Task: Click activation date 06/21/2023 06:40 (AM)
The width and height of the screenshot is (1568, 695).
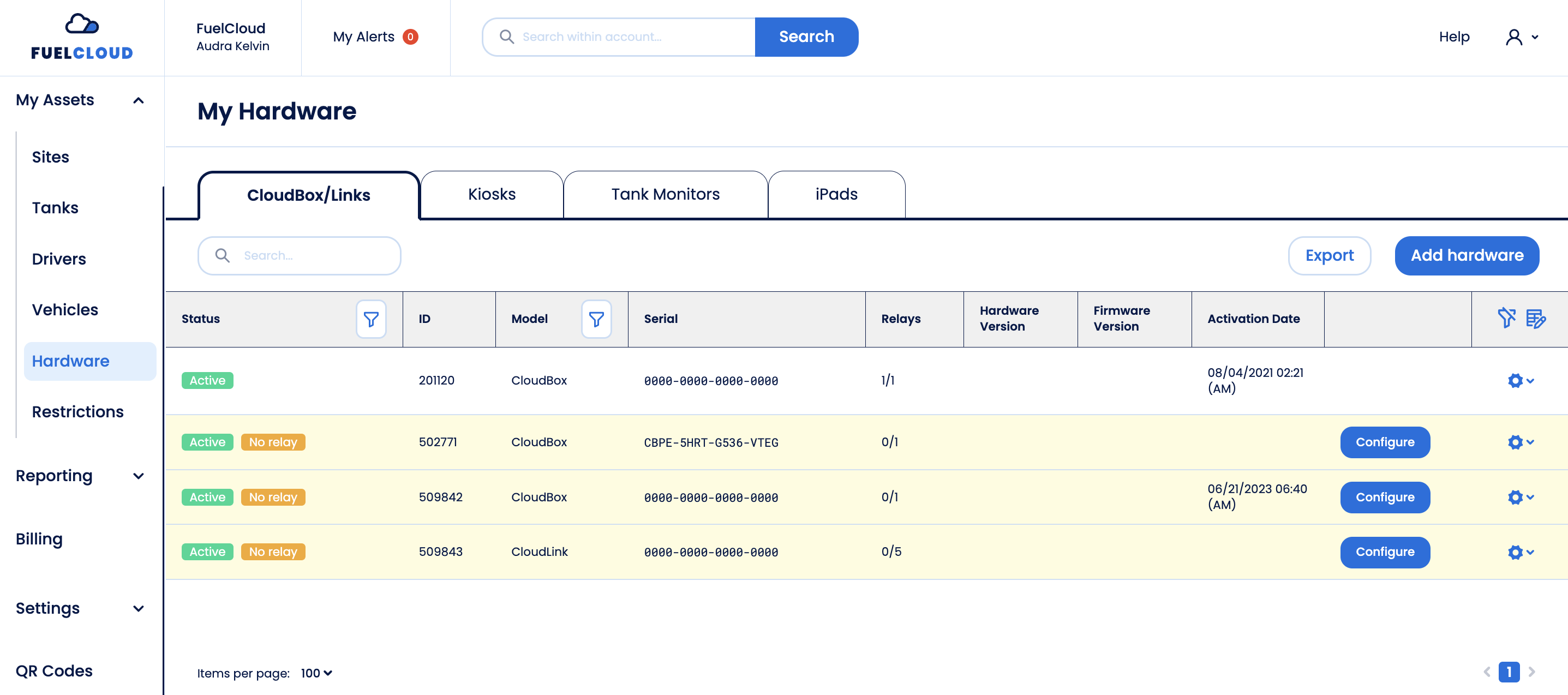Action: pyautogui.click(x=1257, y=496)
